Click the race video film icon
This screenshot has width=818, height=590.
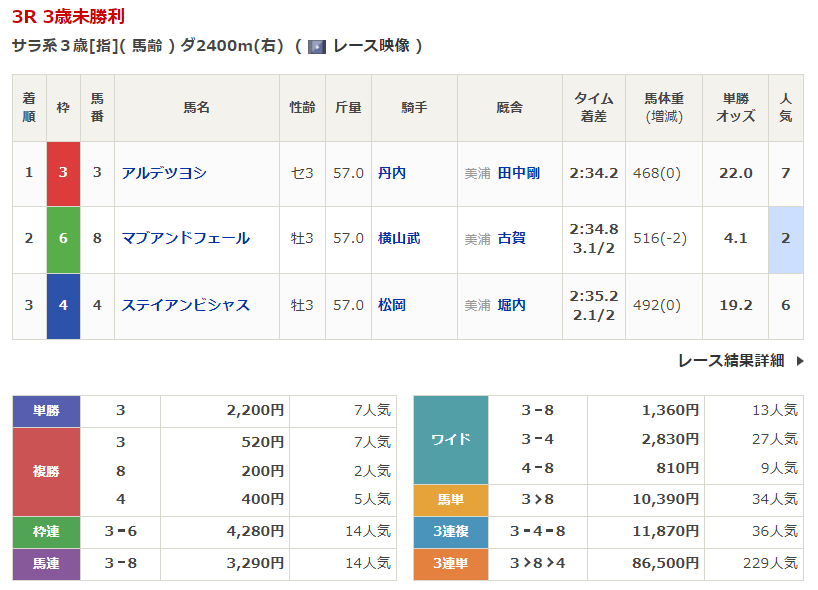click(317, 47)
